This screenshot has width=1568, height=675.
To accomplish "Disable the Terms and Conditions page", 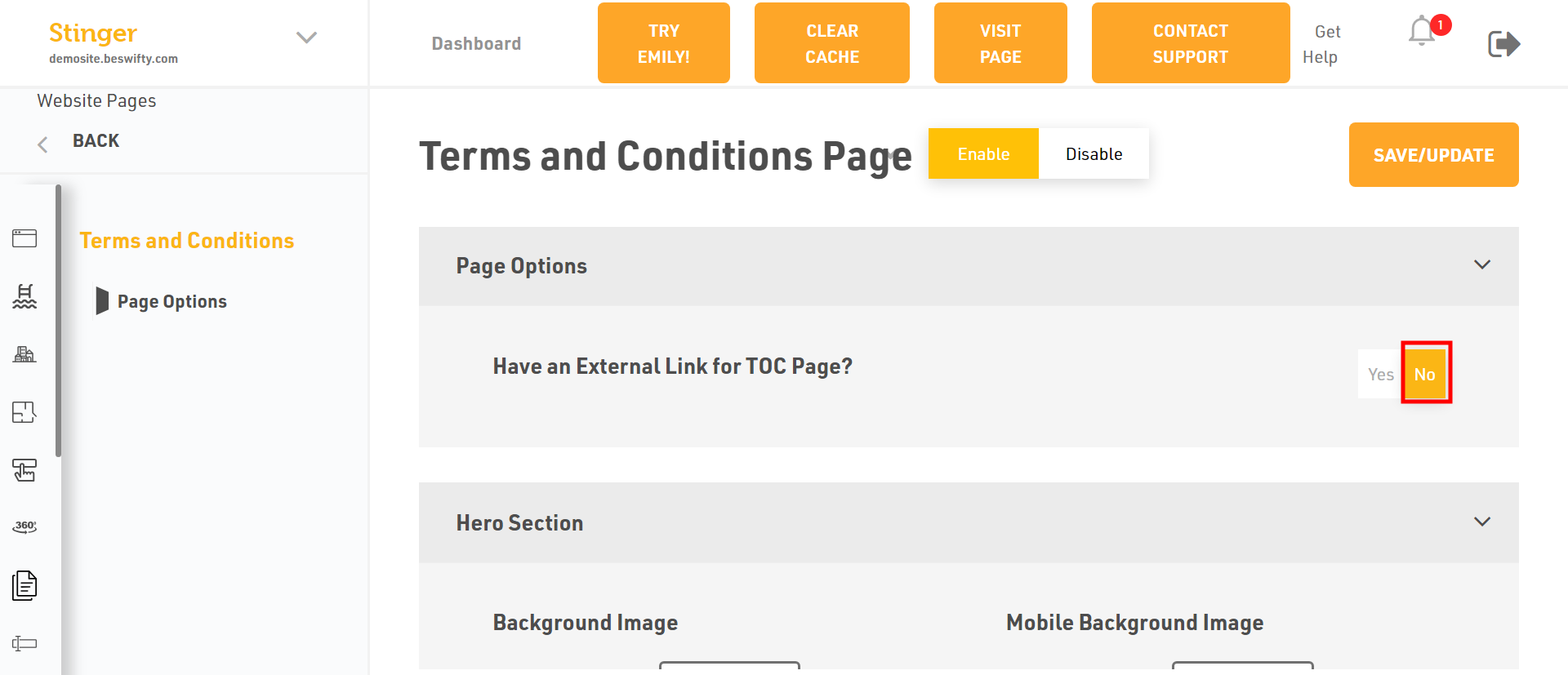I will pyautogui.click(x=1094, y=153).
